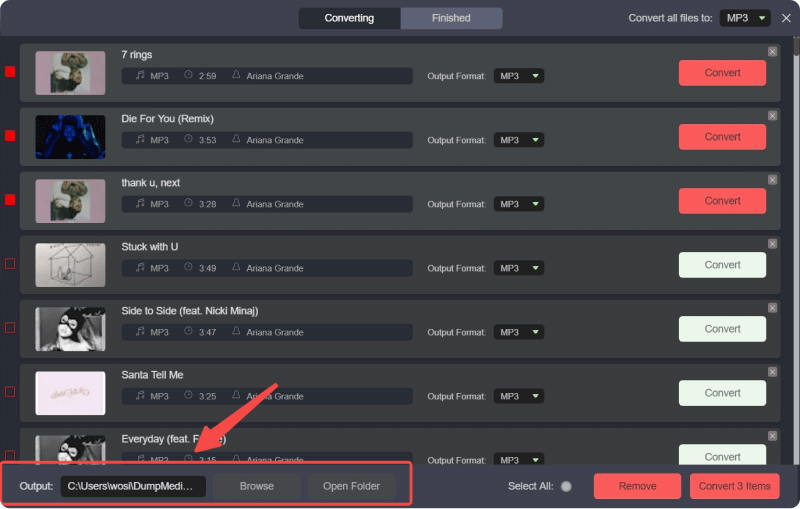Check the Side to Side checkbox
800x509 pixels.
10,328
